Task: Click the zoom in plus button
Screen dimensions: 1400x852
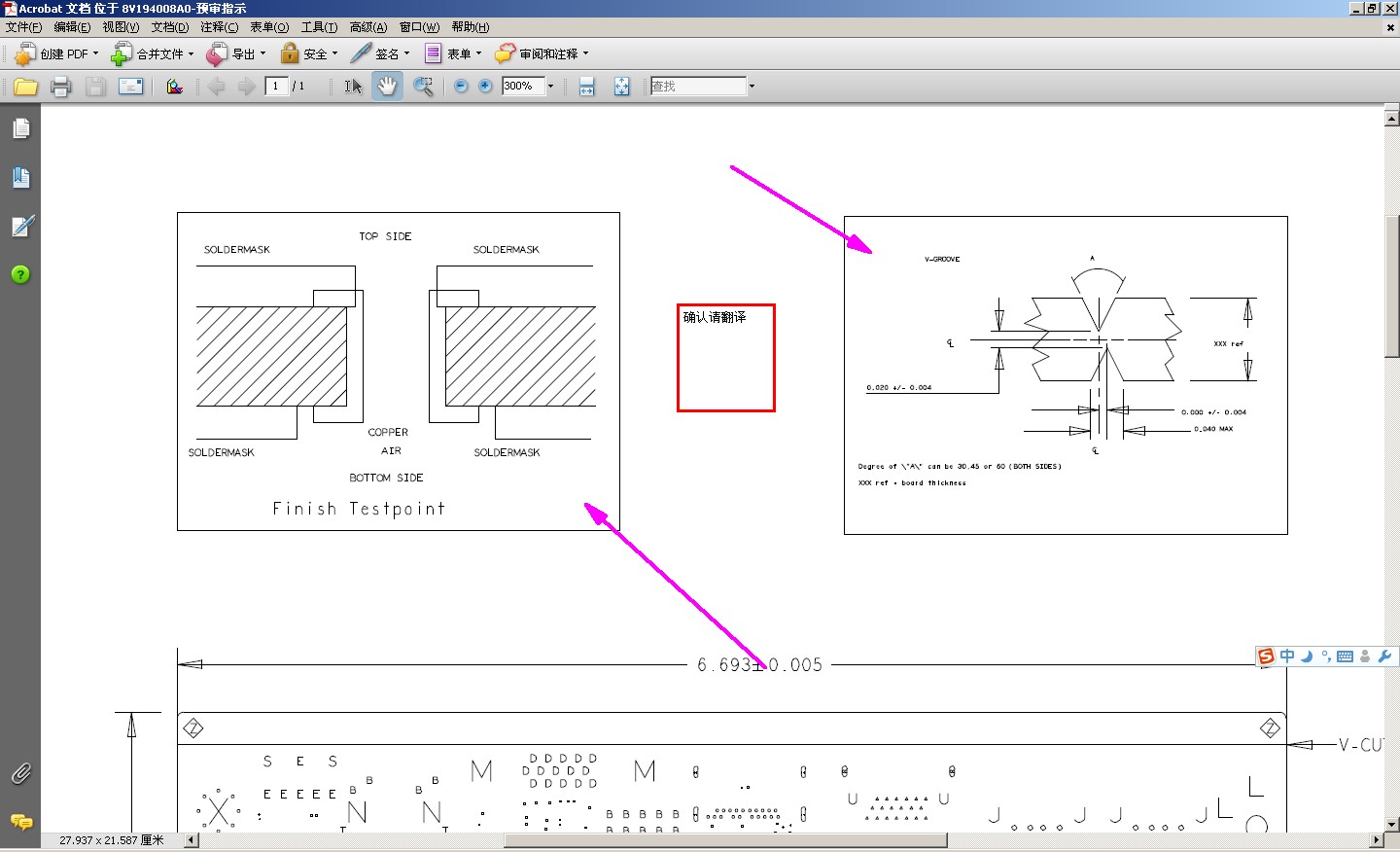Action: [485, 86]
